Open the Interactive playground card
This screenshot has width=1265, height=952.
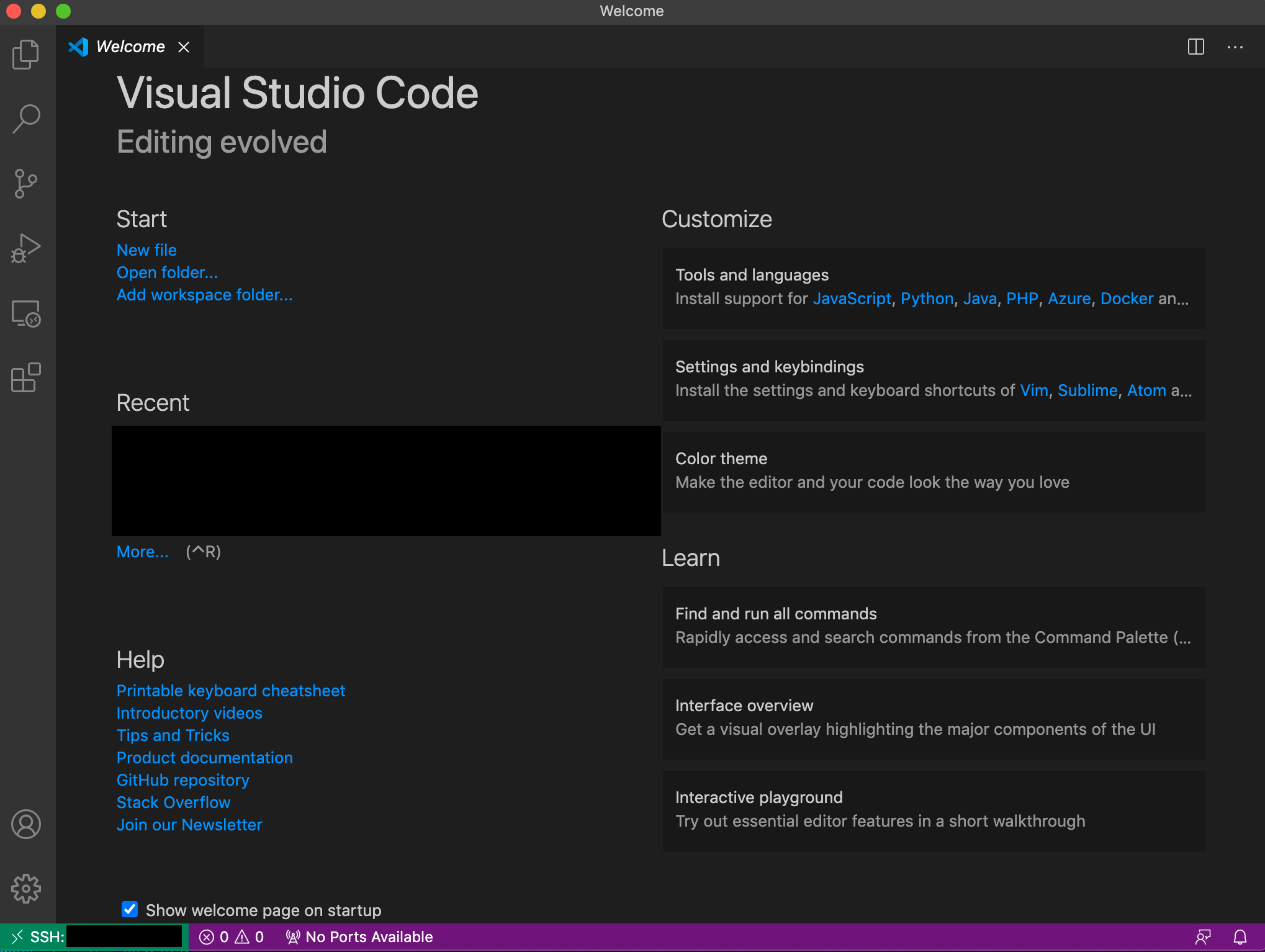(934, 811)
